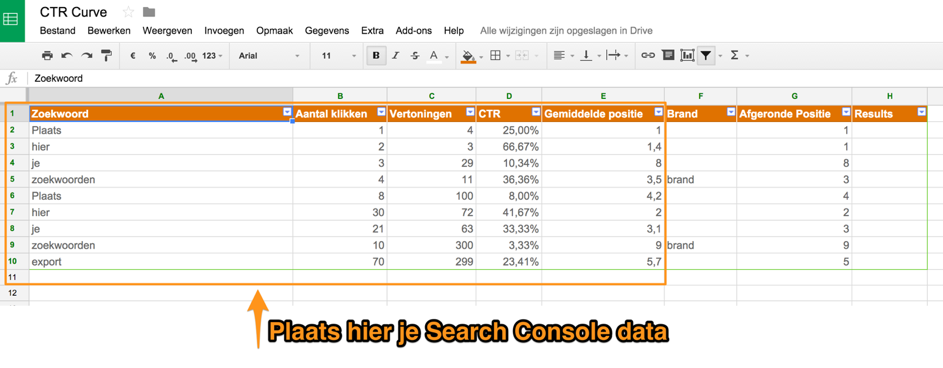This screenshot has height=368, width=943.
Task: Insert a link
Action: [648, 56]
